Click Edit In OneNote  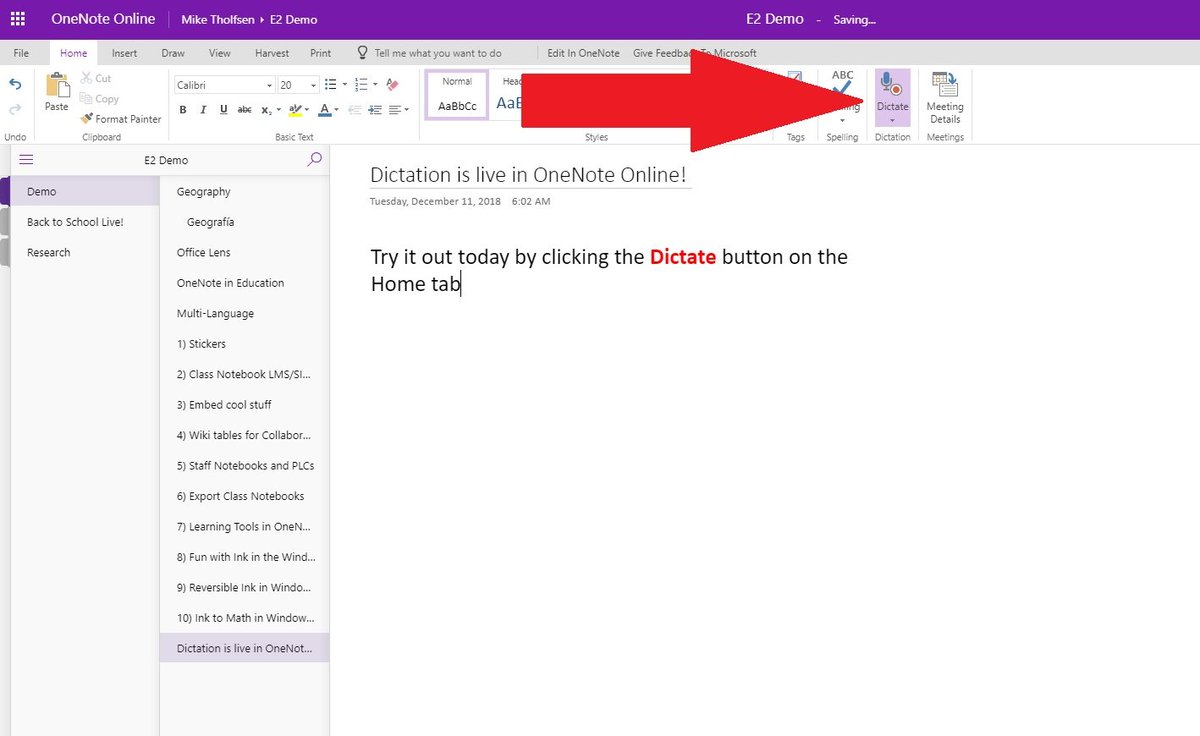tap(584, 53)
